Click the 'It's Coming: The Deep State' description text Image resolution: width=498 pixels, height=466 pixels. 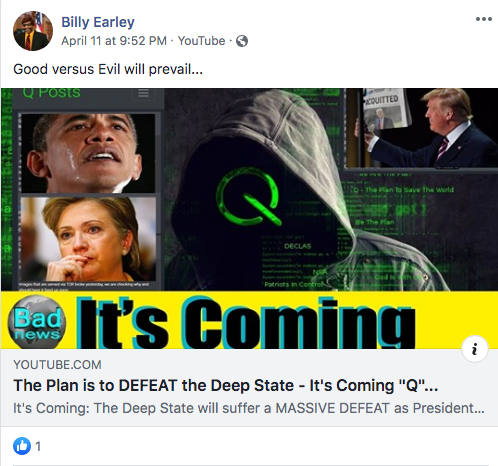[x=249, y=408]
